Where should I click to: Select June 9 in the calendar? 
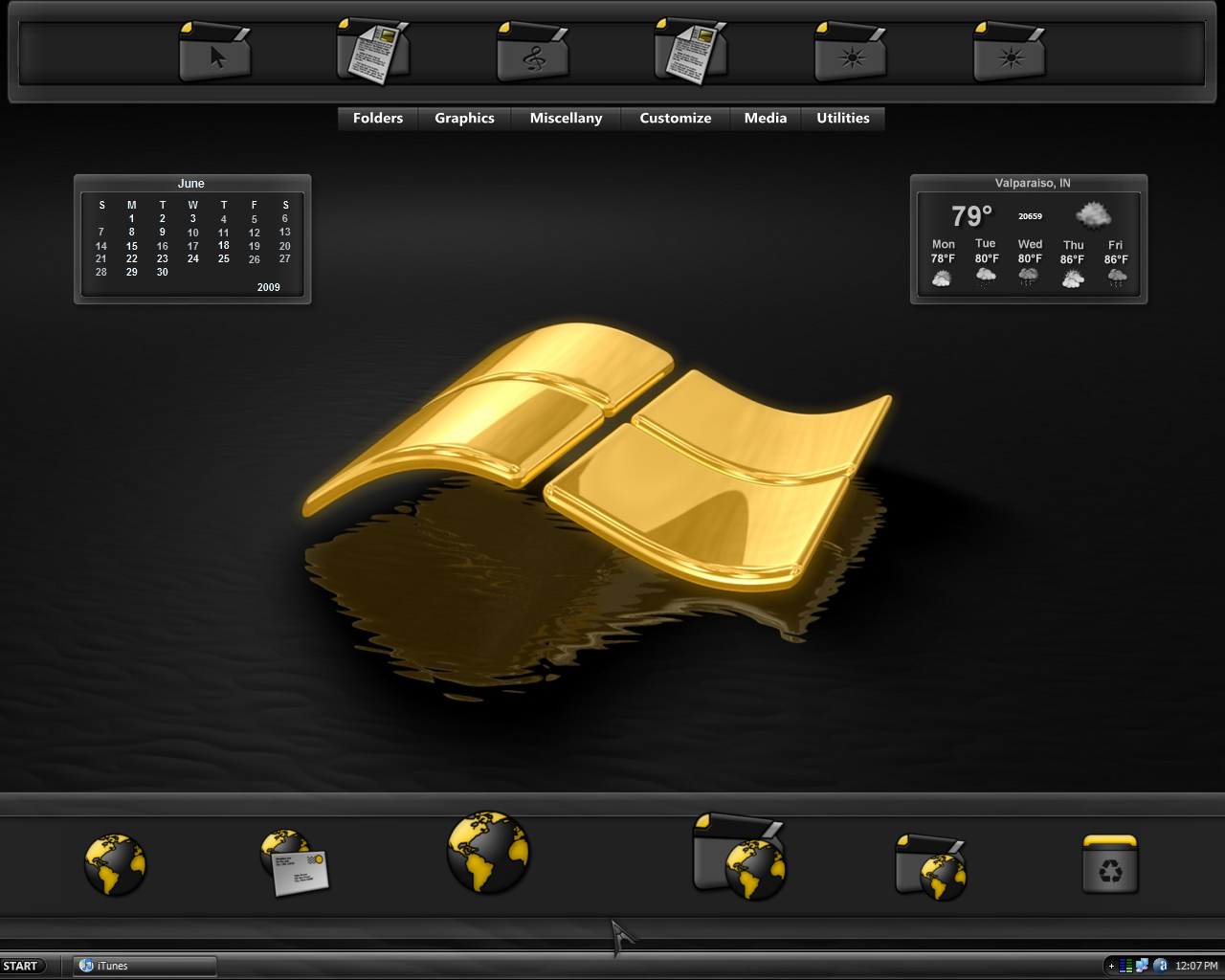[x=163, y=232]
